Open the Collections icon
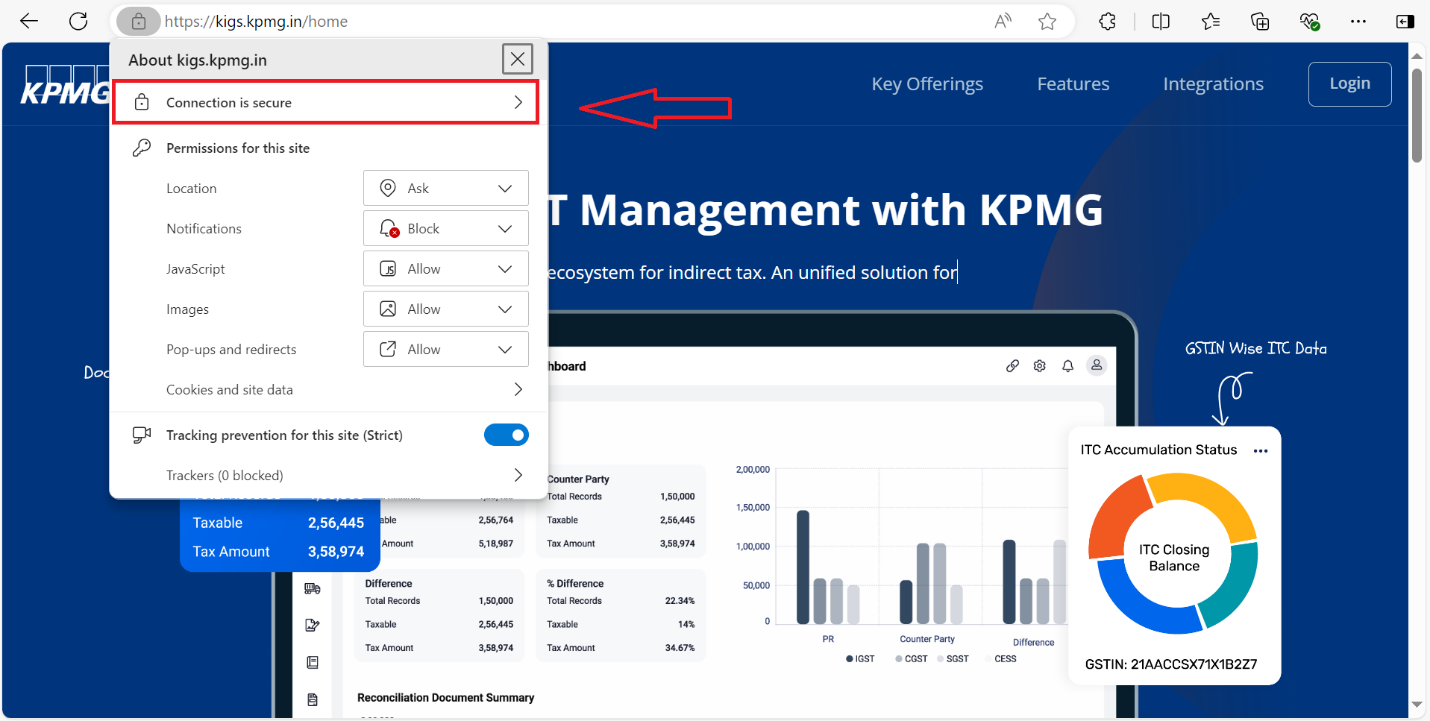1430x721 pixels. click(1260, 21)
